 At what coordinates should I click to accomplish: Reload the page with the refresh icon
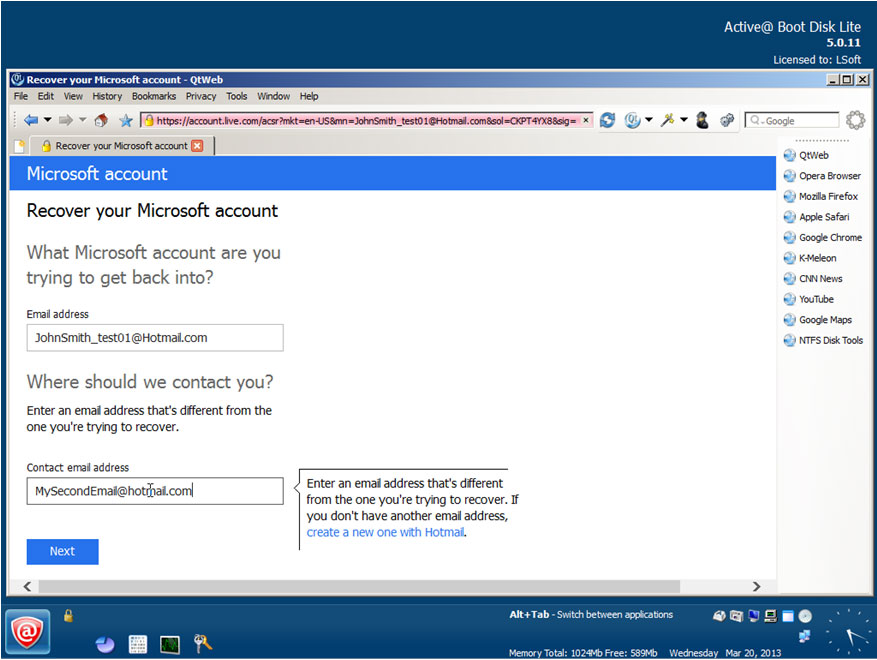click(x=607, y=120)
